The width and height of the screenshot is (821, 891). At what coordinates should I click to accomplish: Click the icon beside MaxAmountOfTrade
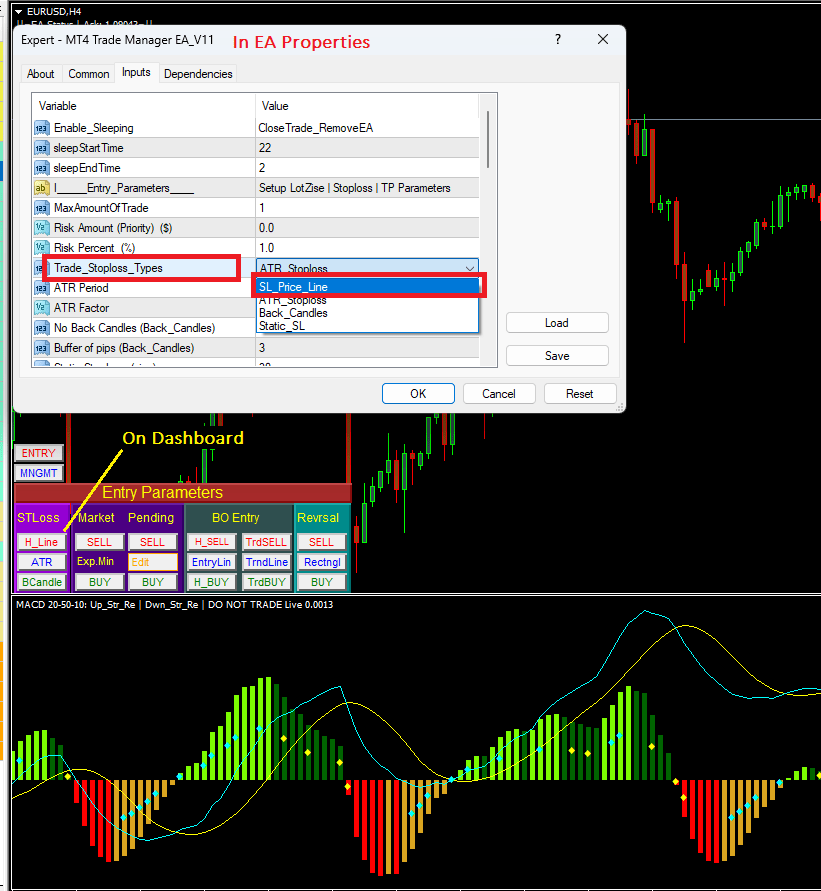pos(42,208)
